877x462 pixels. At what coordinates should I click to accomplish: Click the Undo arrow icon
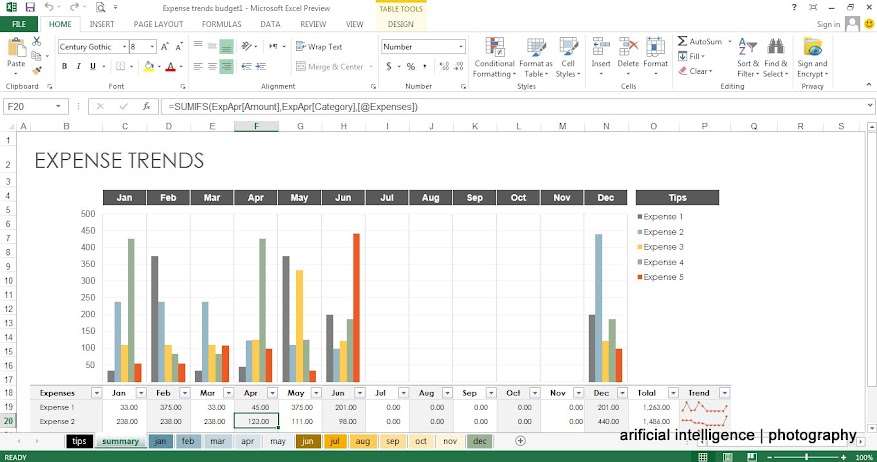pos(49,7)
